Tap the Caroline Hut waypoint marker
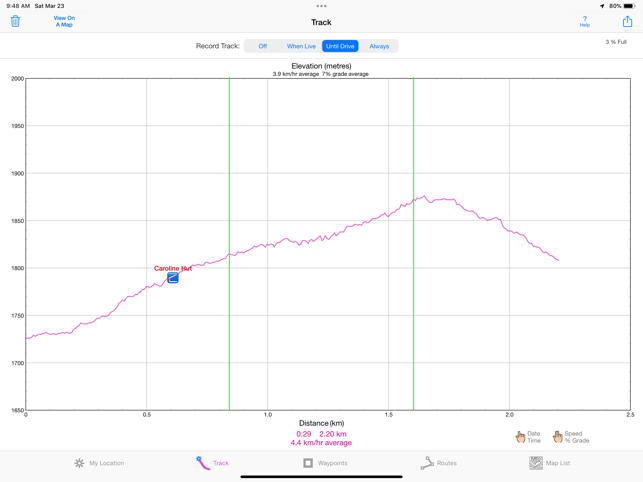Viewport: 643px width, 482px height. coord(173,278)
